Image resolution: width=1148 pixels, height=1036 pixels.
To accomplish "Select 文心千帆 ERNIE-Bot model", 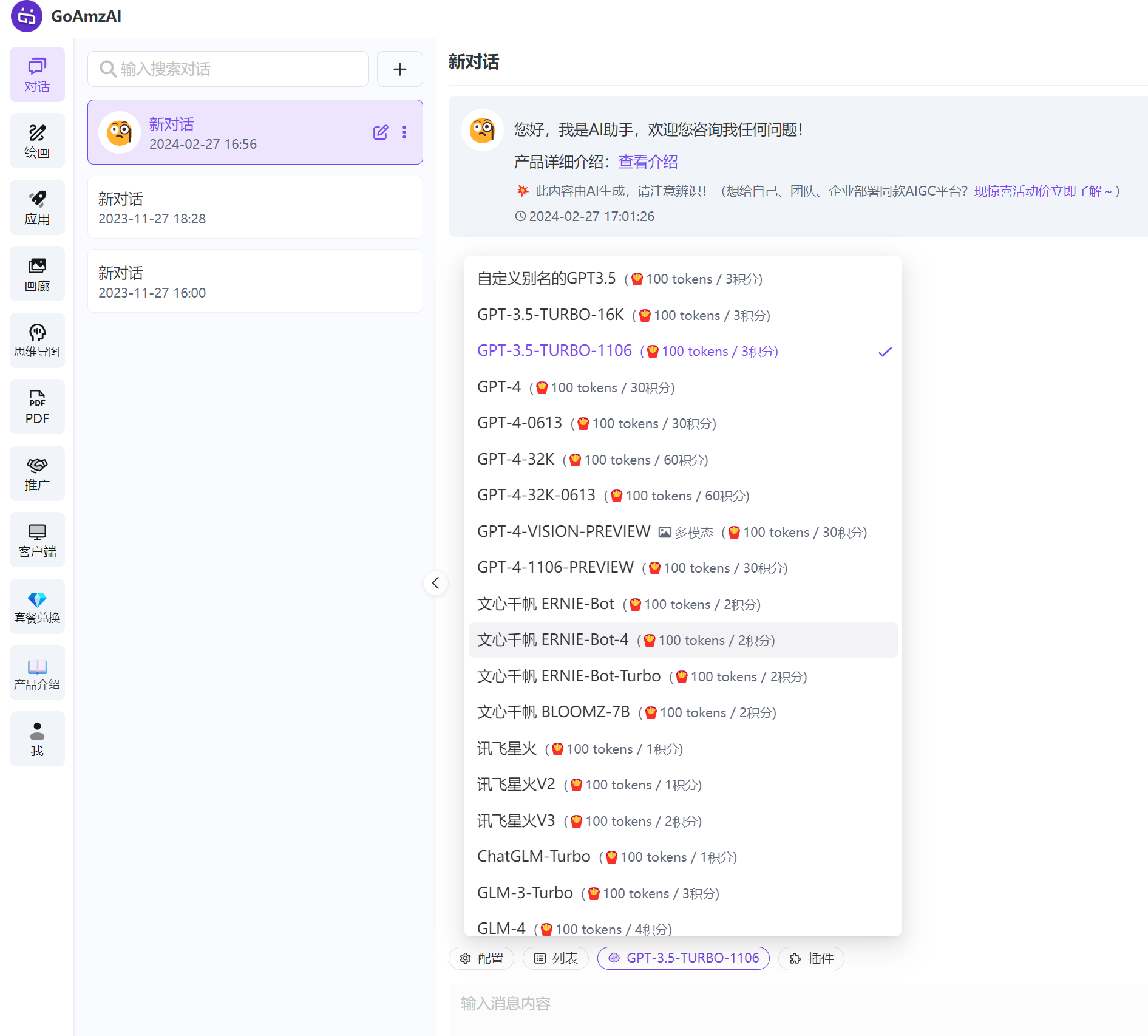I will [x=683, y=604].
